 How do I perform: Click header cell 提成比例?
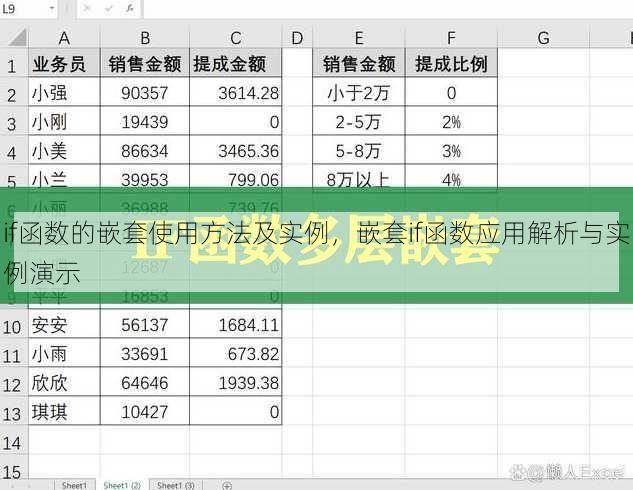[451, 64]
